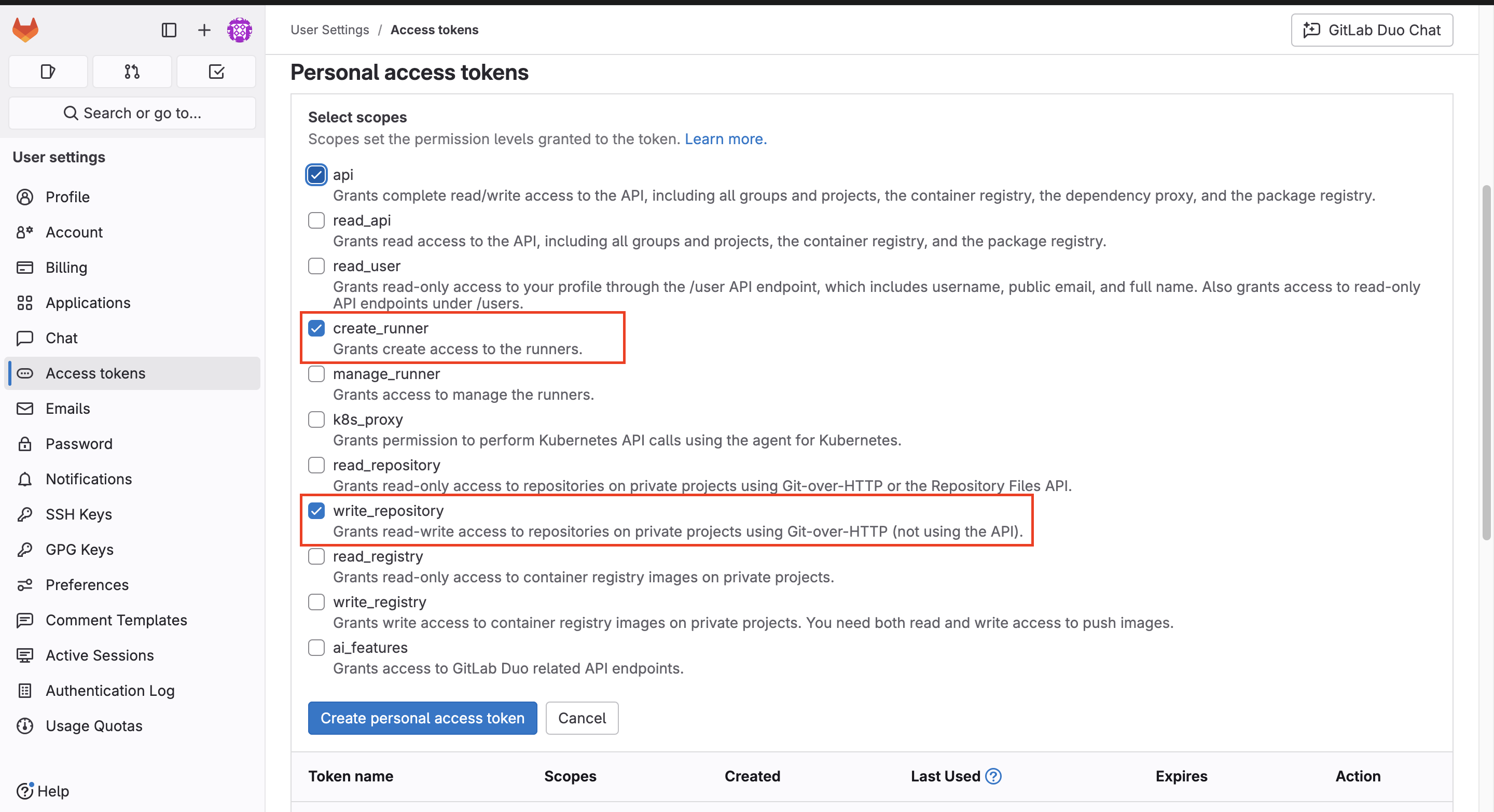The height and width of the screenshot is (812, 1494).
Task: Open the issues icon shortcut
Action: [x=48, y=72]
